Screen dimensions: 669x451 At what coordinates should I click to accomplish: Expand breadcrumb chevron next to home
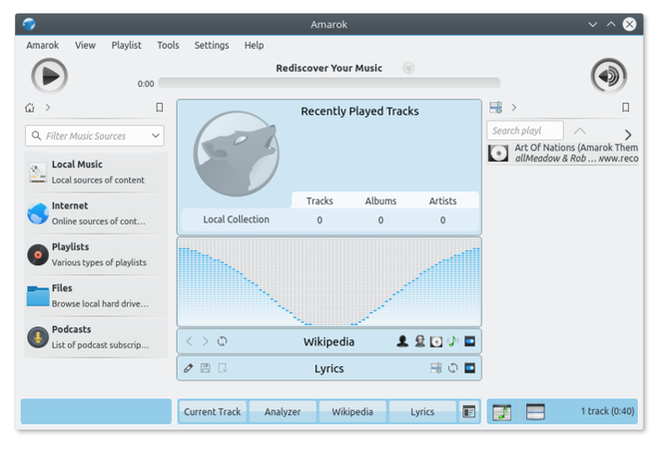coord(48,108)
